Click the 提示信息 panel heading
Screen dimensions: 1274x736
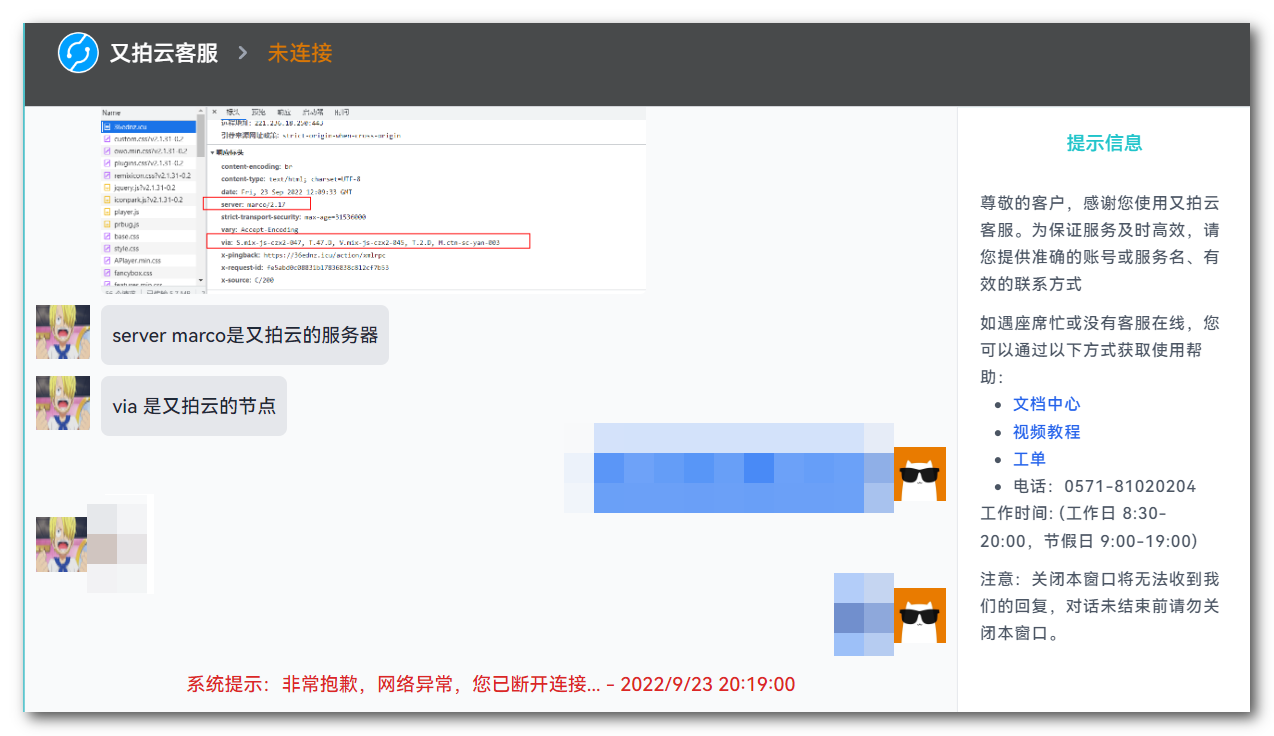(1104, 143)
